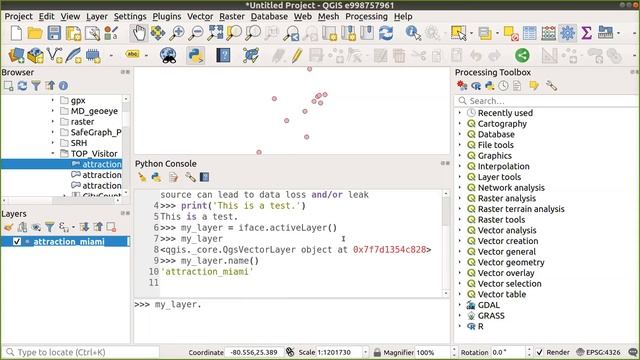The width and height of the screenshot is (640, 360).
Task: Open the Layer menu
Action: 97,16
